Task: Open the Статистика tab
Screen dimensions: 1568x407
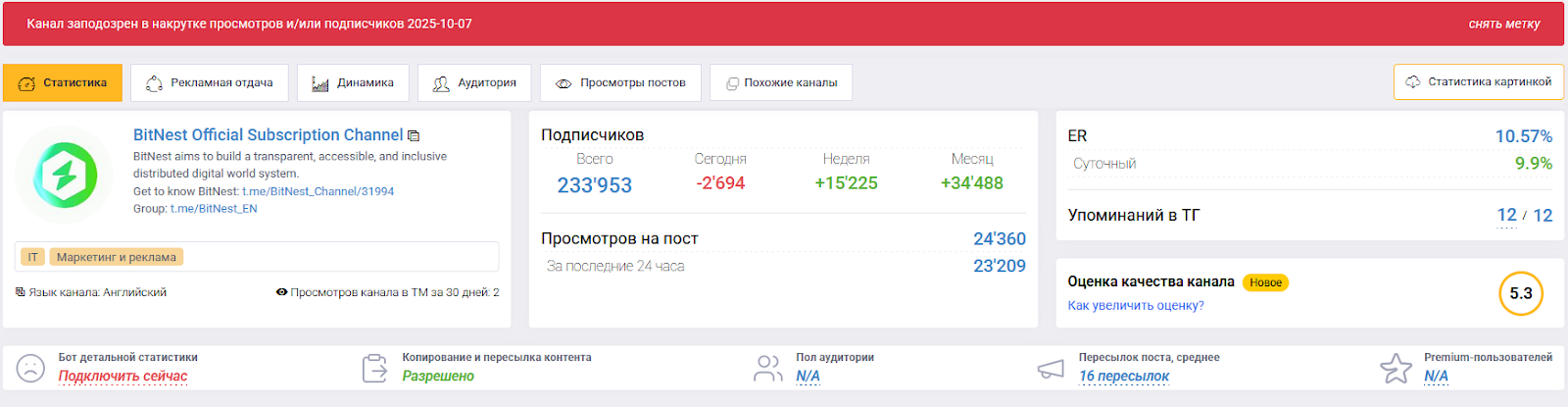Action: point(63,83)
